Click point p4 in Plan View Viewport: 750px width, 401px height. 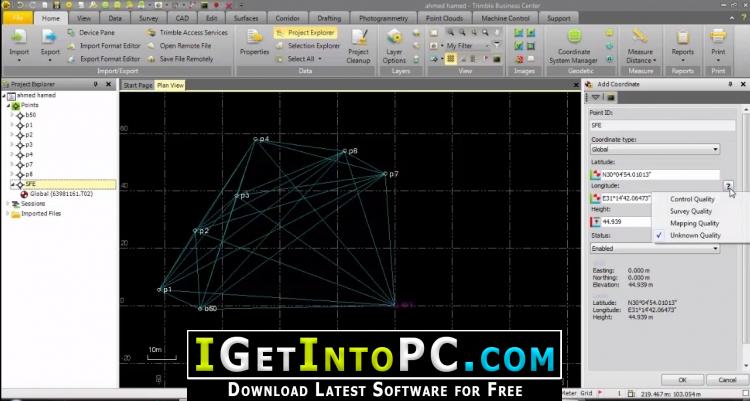[256, 139]
